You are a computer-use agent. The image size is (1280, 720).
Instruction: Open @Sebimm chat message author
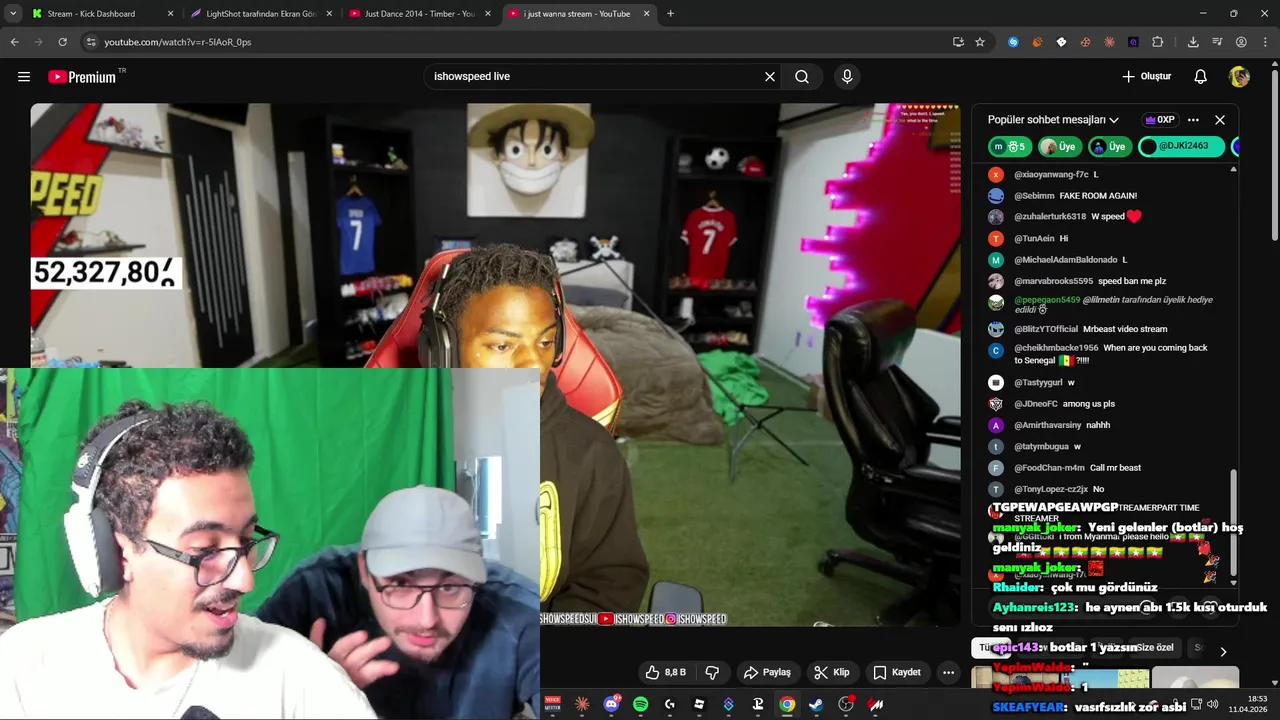(1034, 196)
